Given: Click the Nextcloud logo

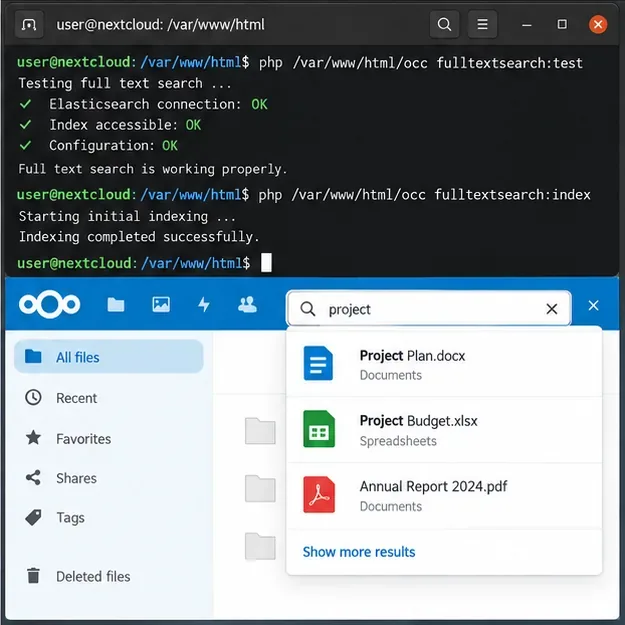Looking at the screenshot, I should (x=49, y=305).
